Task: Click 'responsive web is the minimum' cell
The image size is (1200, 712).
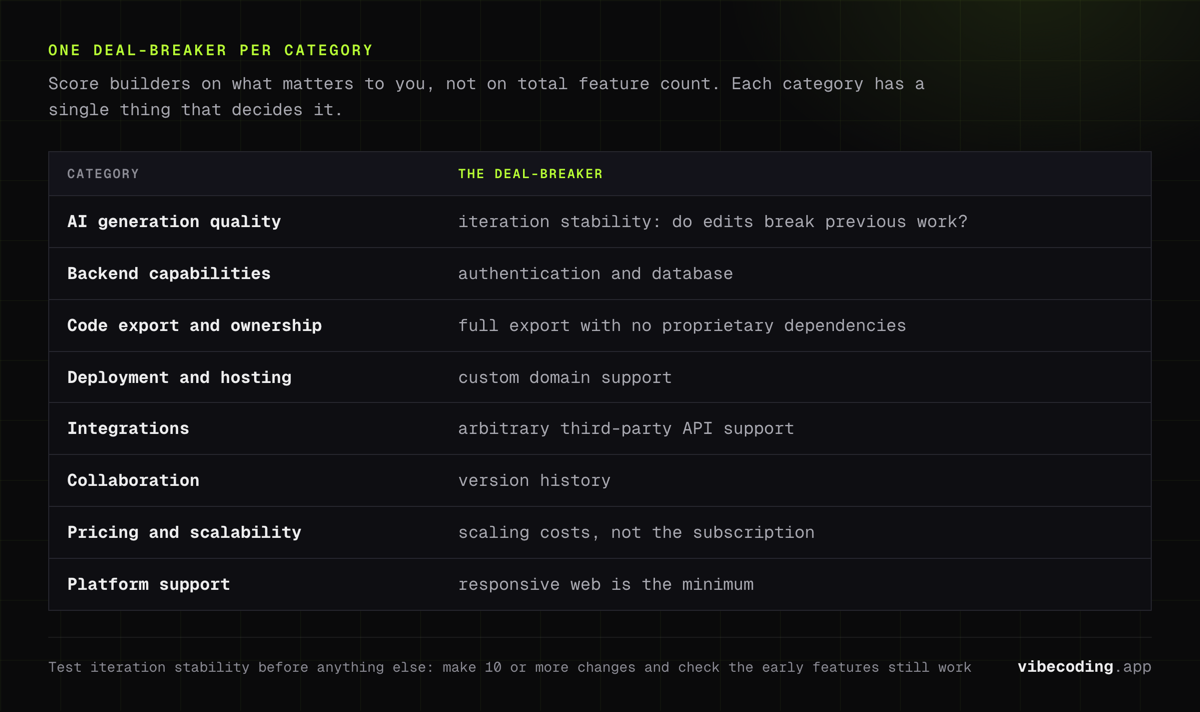Action: [606, 585]
